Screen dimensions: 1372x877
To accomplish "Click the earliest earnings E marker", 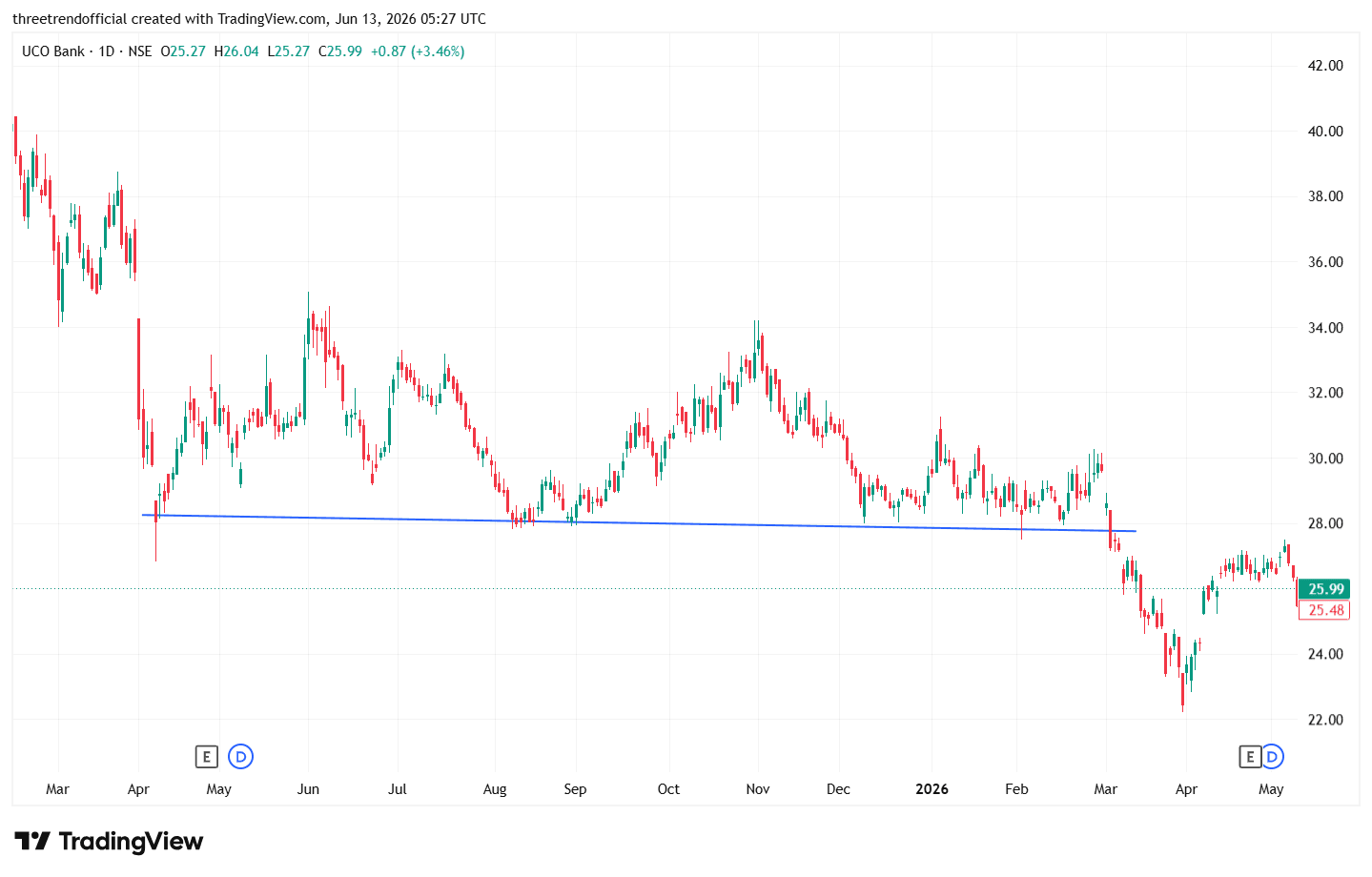I will pyautogui.click(x=206, y=757).
